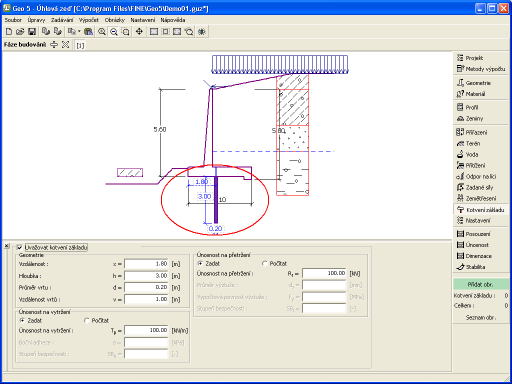Select Zadat radio under Únosnost na přetržení

tap(200, 263)
